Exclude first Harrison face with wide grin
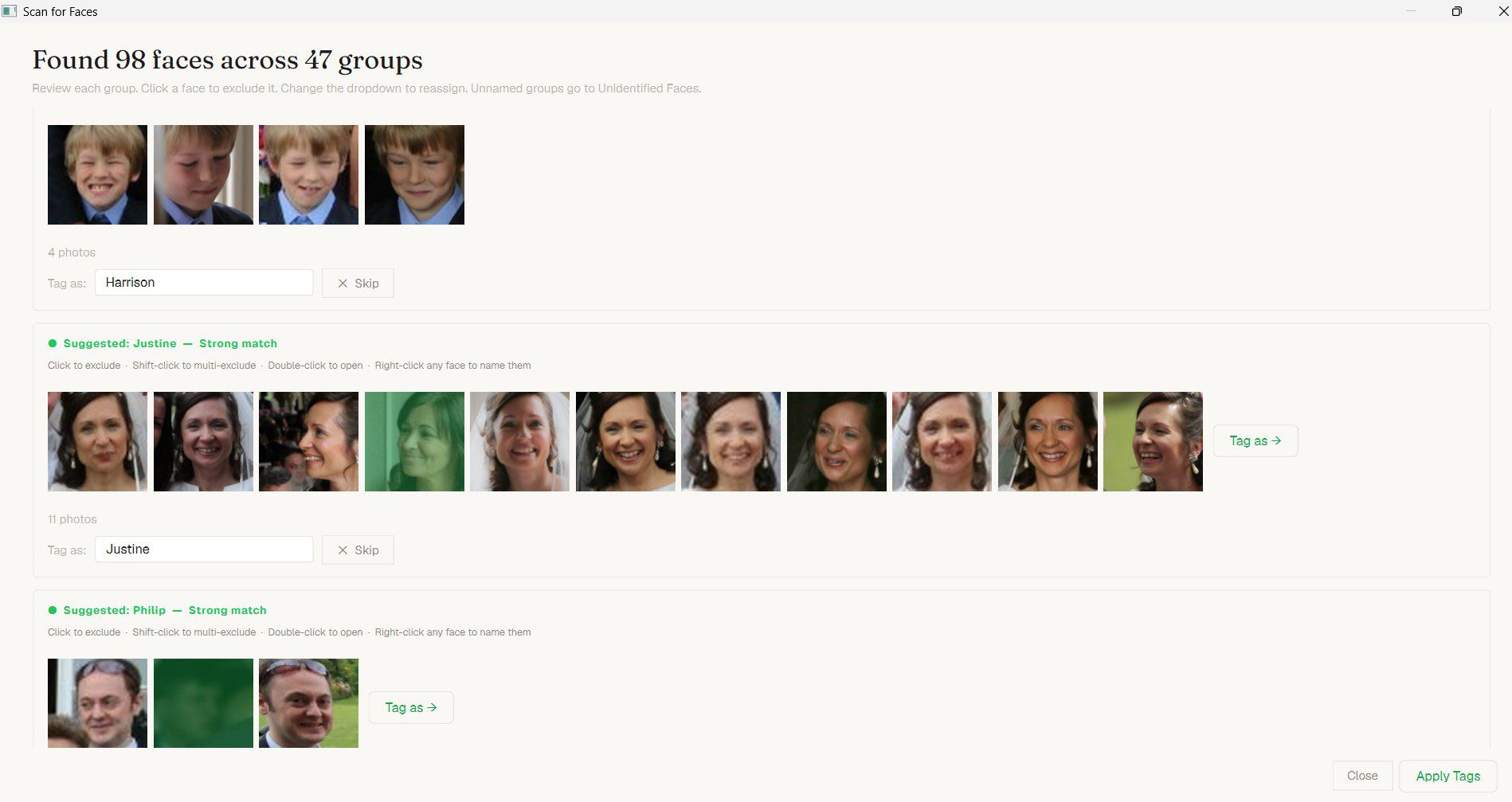Screen dimensions: 1512x802 (x=97, y=174)
